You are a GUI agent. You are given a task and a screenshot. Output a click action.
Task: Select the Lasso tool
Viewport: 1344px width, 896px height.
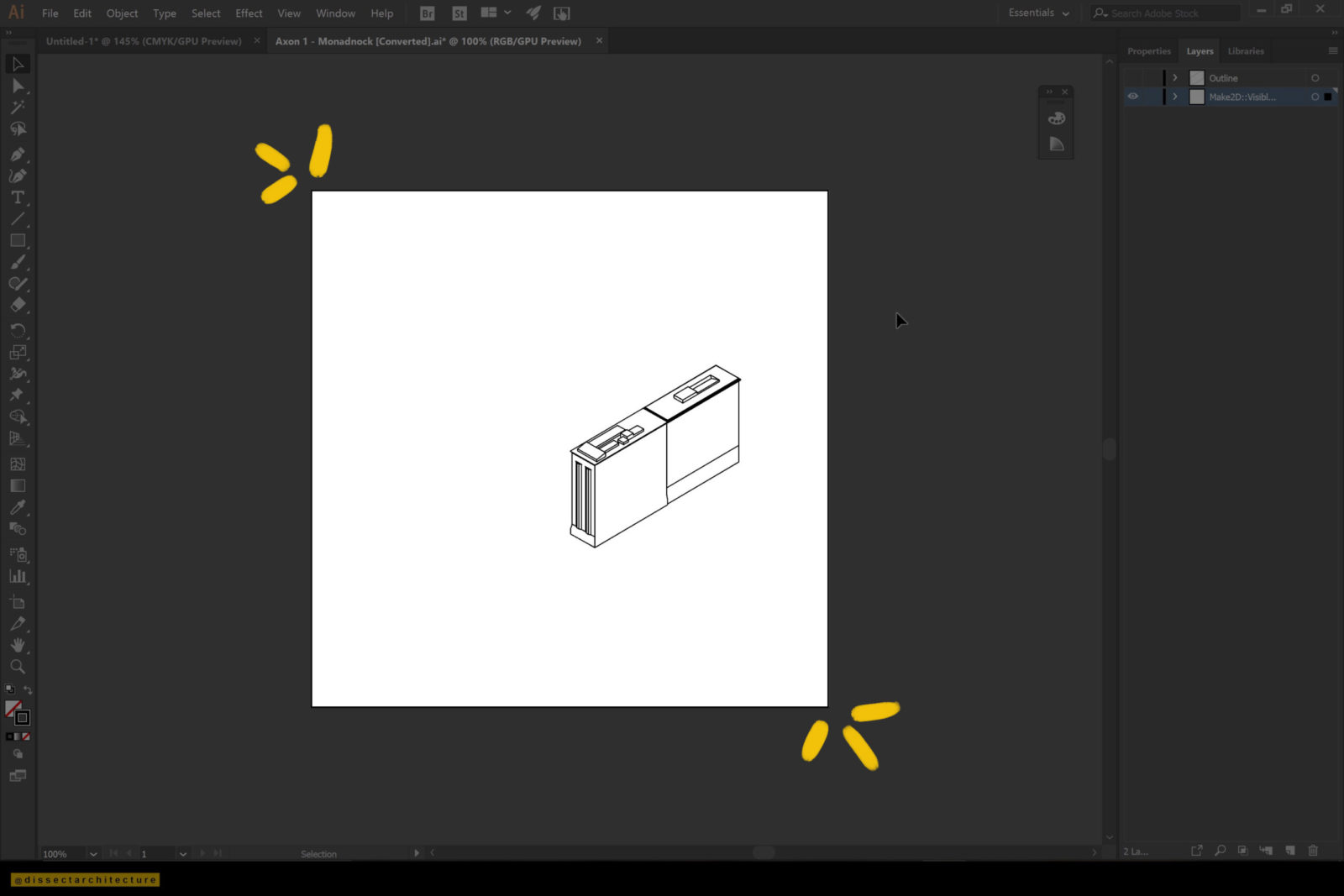coord(18,129)
